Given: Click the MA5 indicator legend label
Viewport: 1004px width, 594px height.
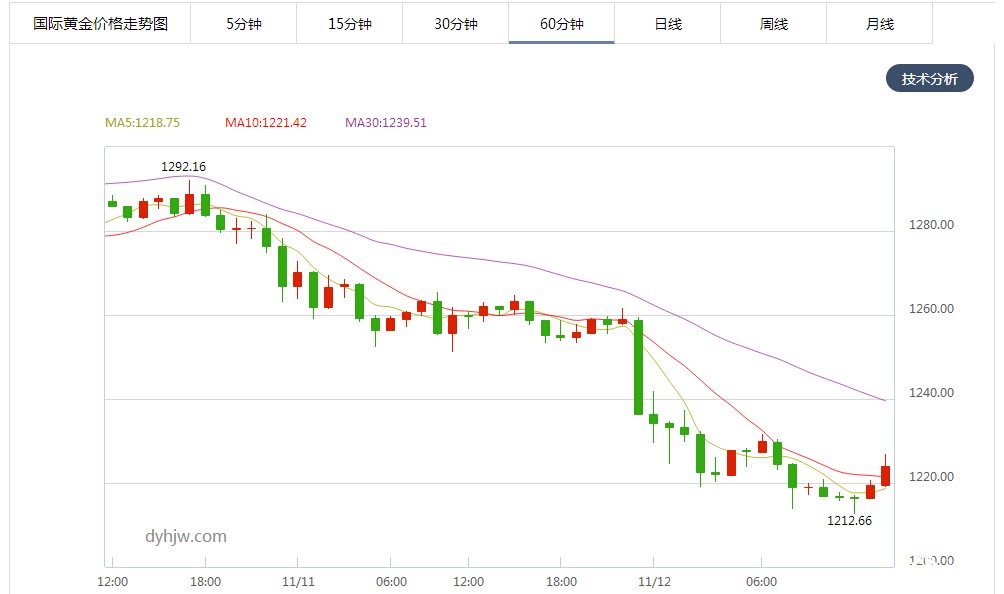Looking at the screenshot, I should click(x=142, y=123).
